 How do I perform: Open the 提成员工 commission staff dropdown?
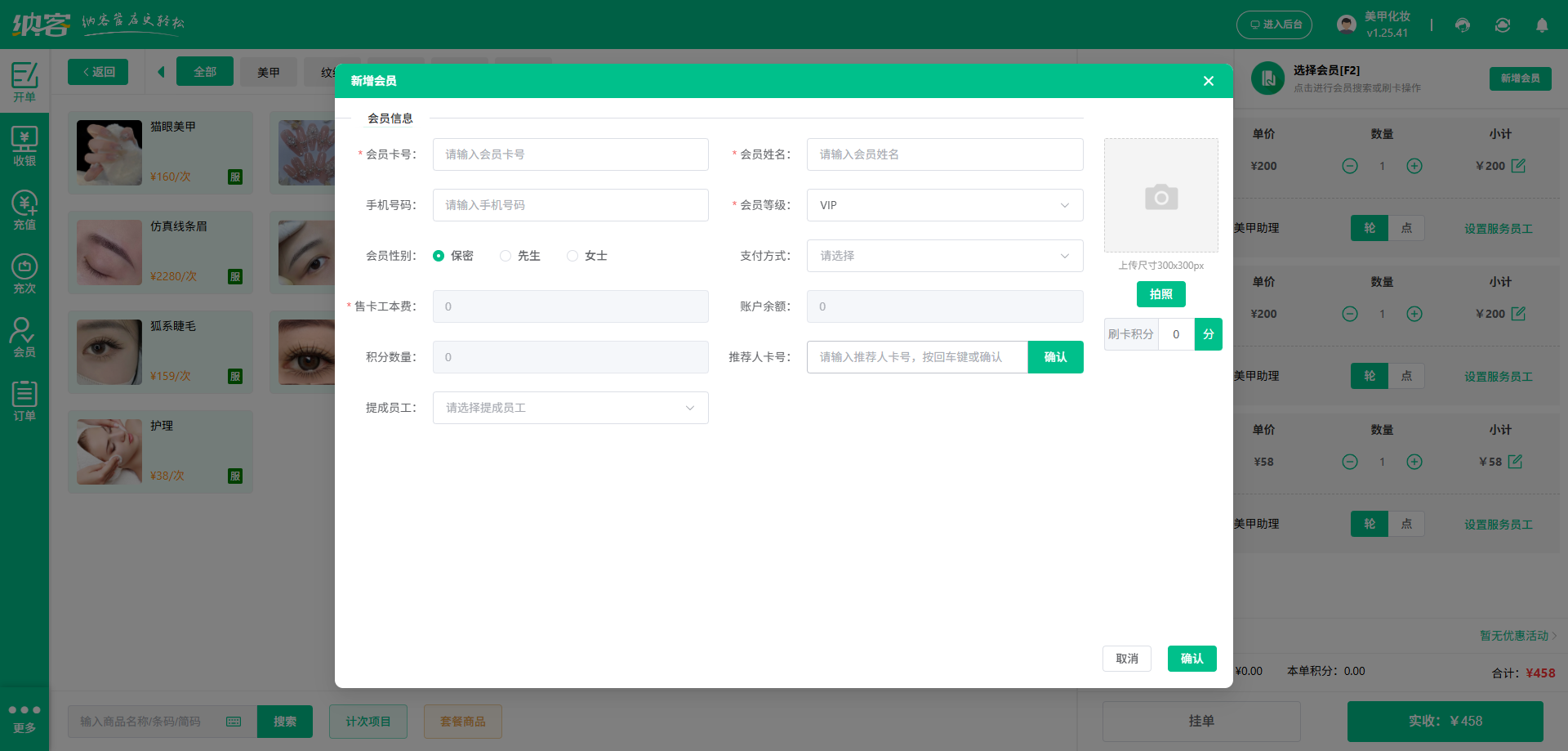570,407
